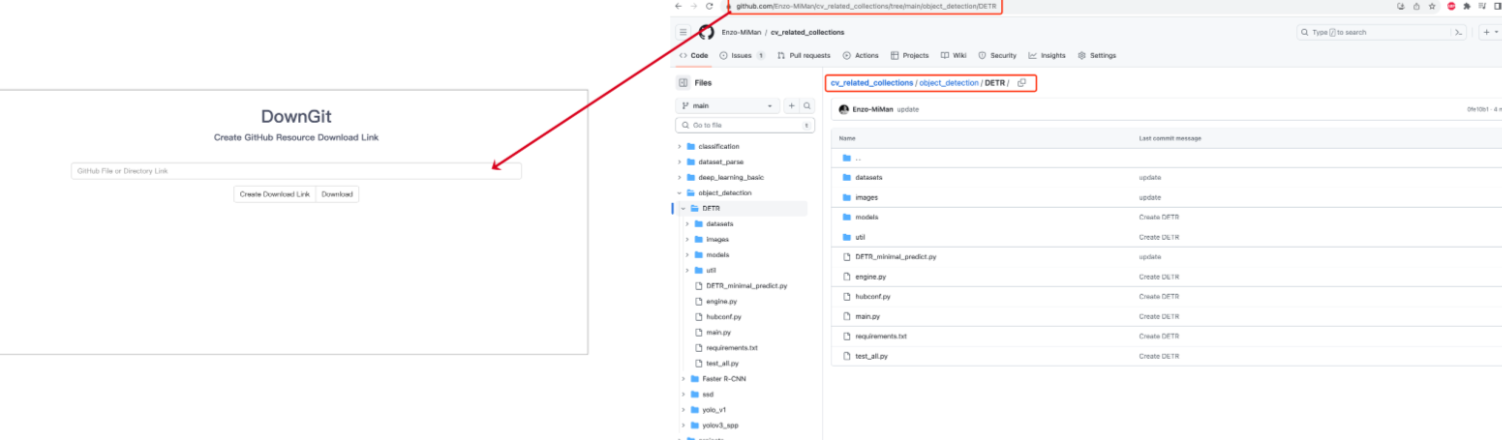Expand the datasets folder in file tree
The image size is (1502, 440).
tap(688, 224)
